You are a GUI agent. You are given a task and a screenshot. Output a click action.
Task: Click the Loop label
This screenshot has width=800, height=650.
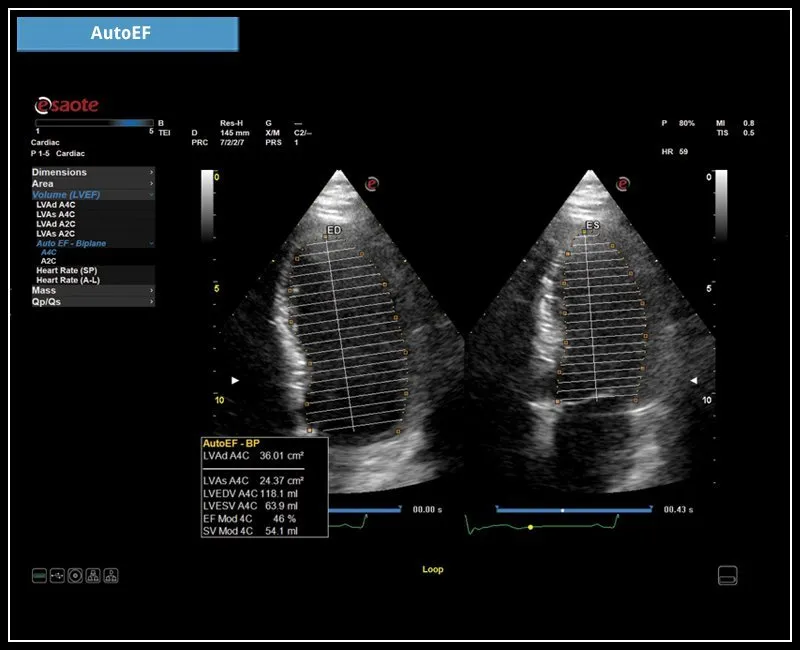click(x=432, y=569)
